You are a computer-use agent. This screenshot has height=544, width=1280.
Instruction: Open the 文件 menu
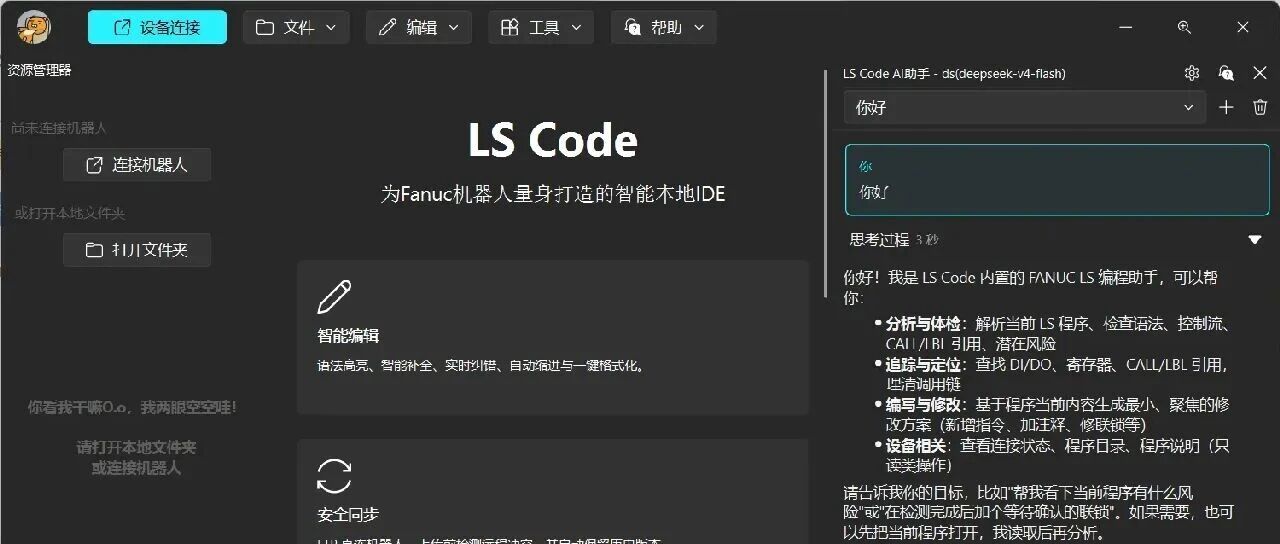pyautogui.click(x=296, y=27)
